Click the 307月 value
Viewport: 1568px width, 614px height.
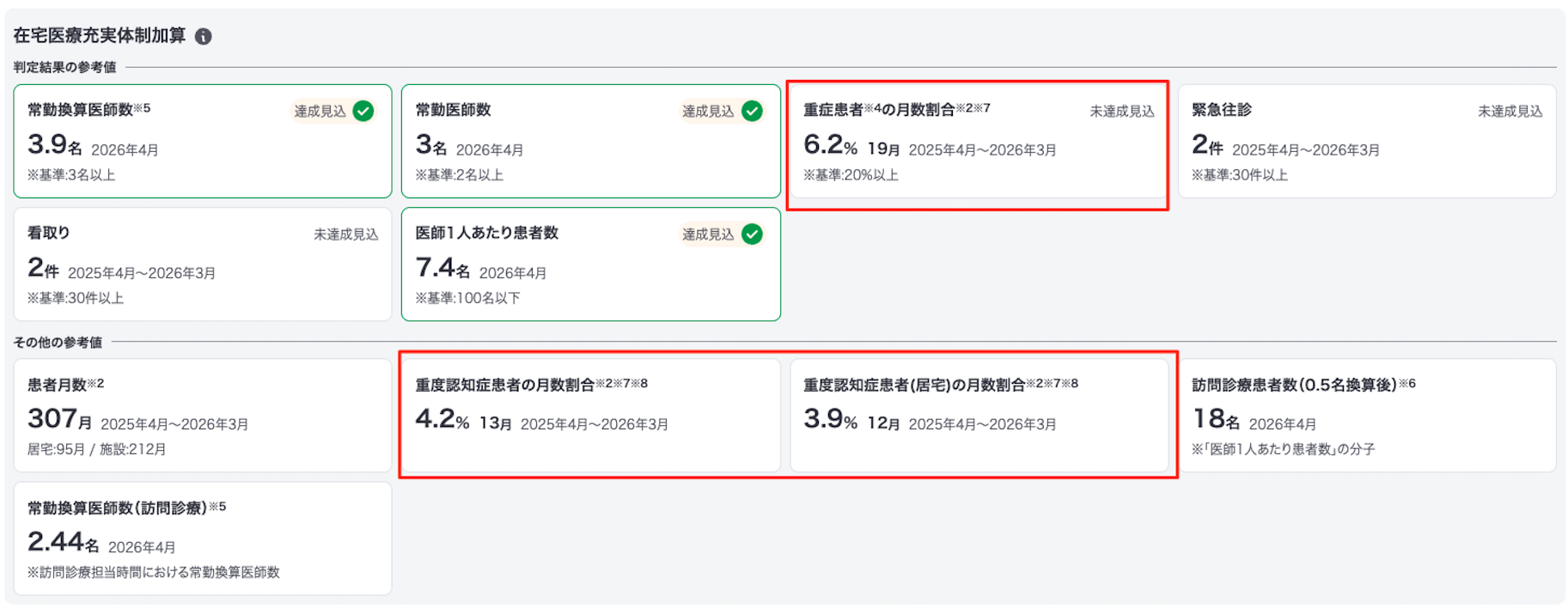tap(59, 419)
